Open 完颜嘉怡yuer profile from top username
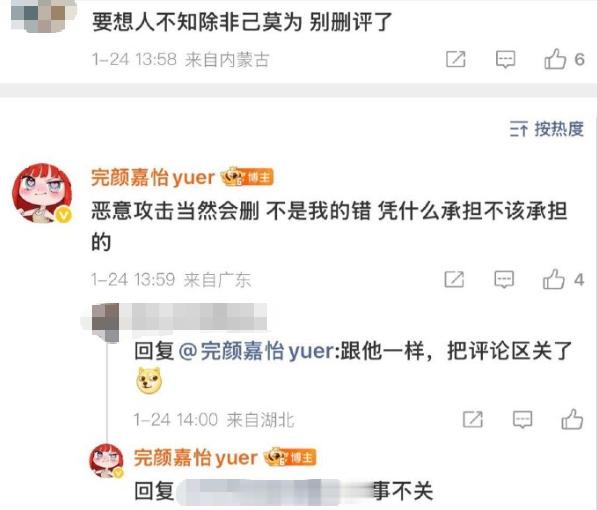Viewport: 597px width, 510px height. [153, 177]
